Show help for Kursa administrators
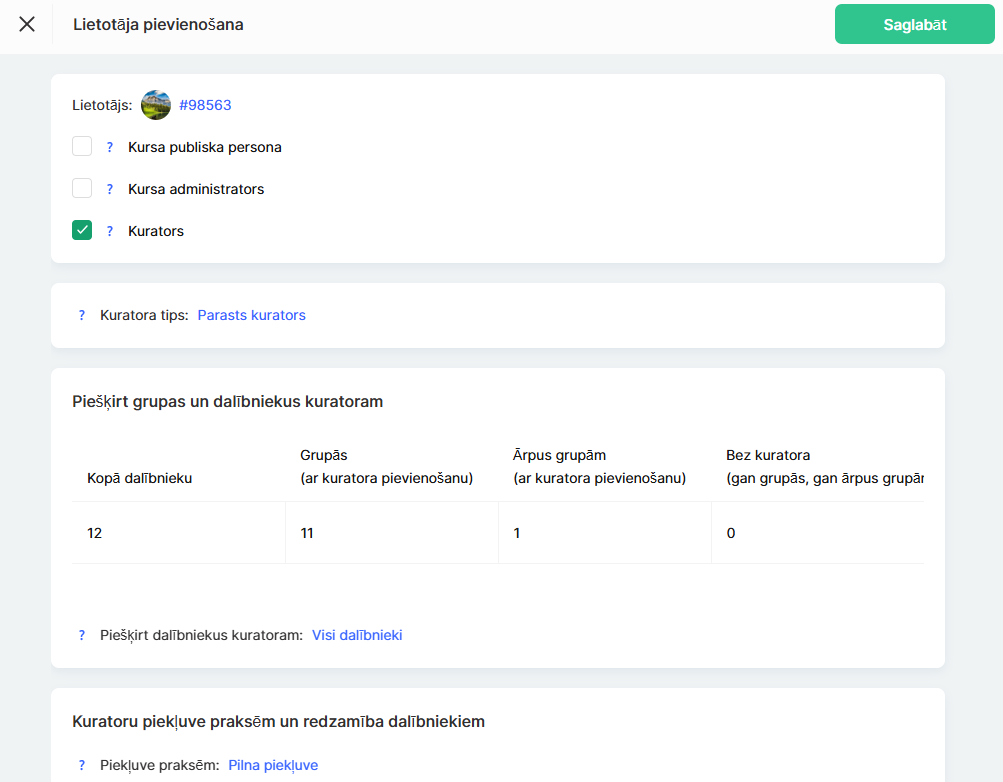The image size is (1003, 782). (x=110, y=189)
